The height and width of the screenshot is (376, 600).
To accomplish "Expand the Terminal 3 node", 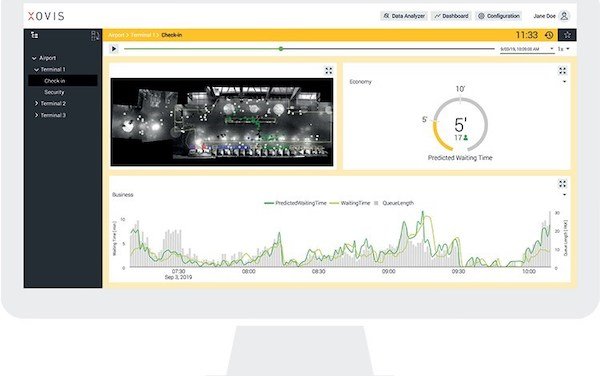I will click(x=36, y=115).
